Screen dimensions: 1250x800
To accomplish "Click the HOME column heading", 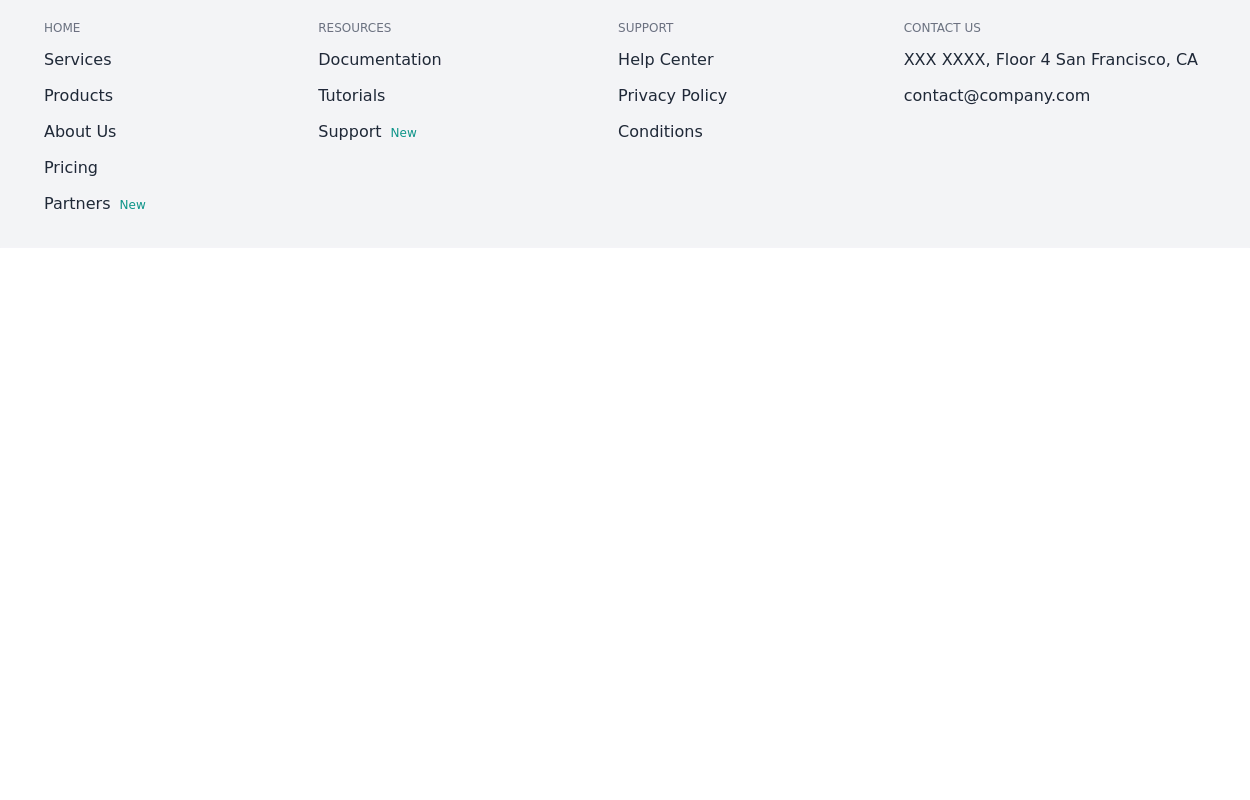I will click(62, 28).
